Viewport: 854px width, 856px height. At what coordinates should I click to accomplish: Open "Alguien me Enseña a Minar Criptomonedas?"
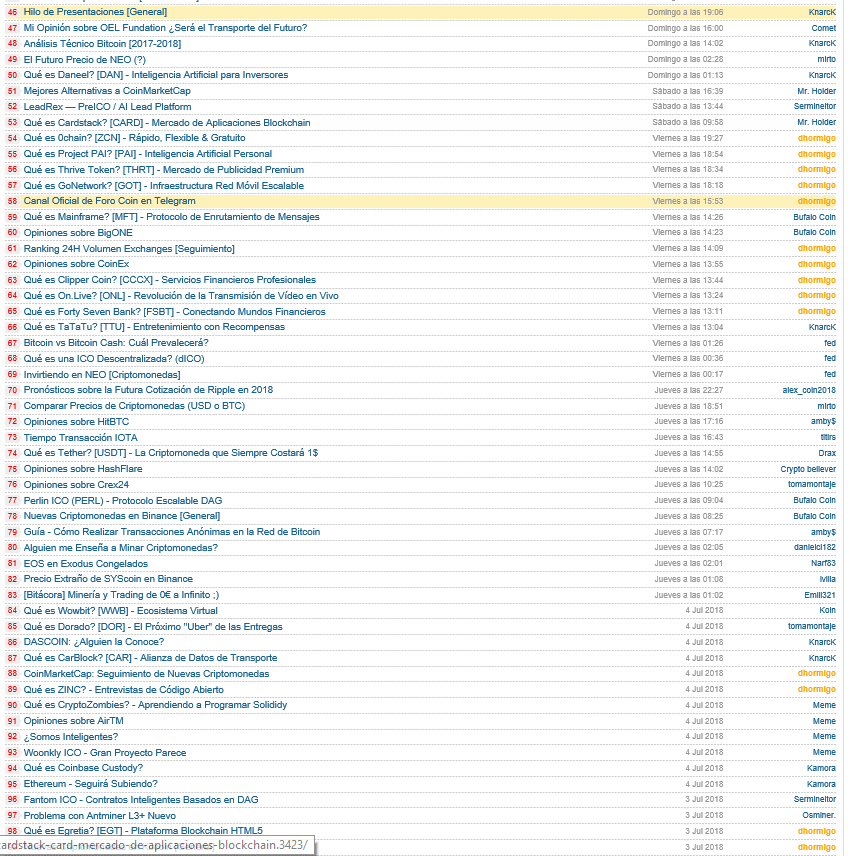coord(121,547)
